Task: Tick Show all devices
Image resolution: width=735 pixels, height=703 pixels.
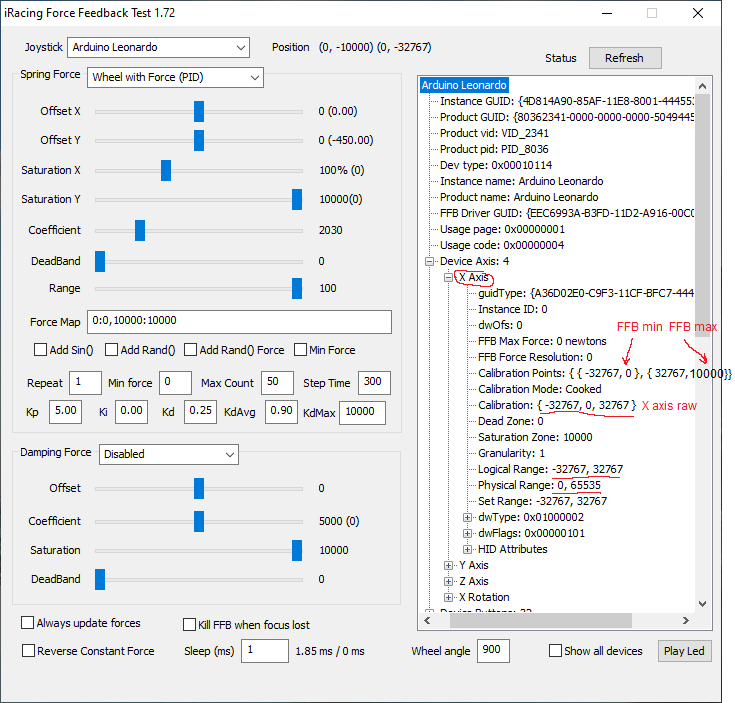Action: click(555, 651)
